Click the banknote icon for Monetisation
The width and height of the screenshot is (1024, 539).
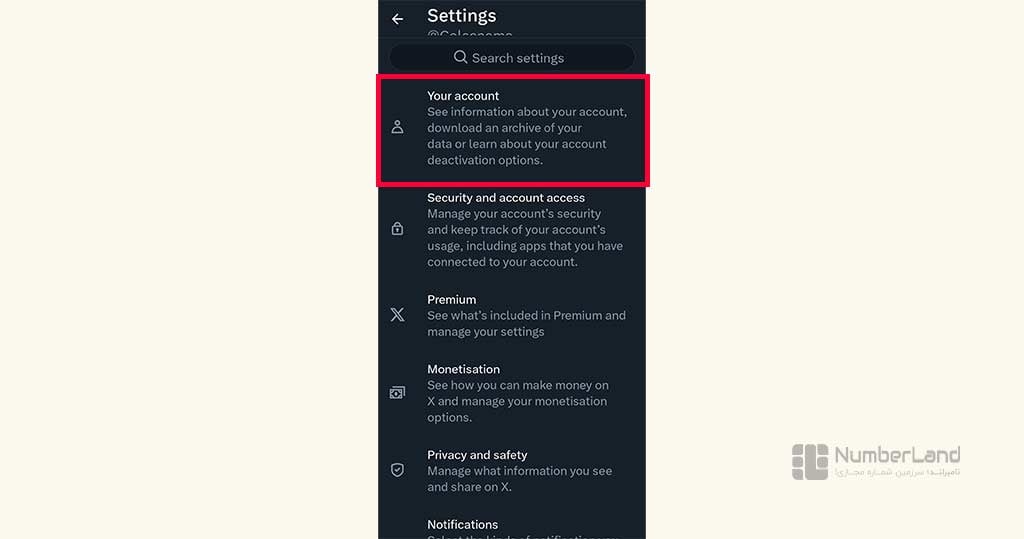coord(397,393)
